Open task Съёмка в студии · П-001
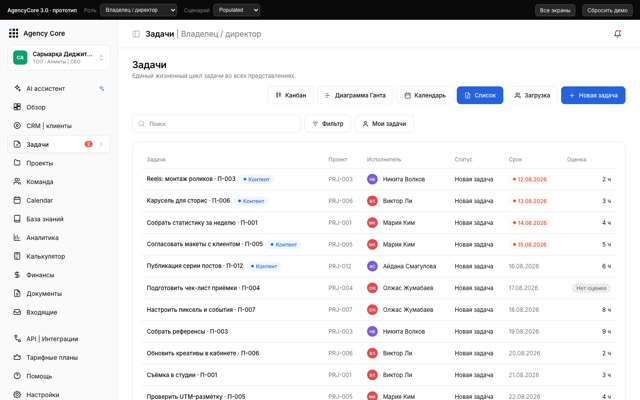The image size is (640, 400). (182, 375)
